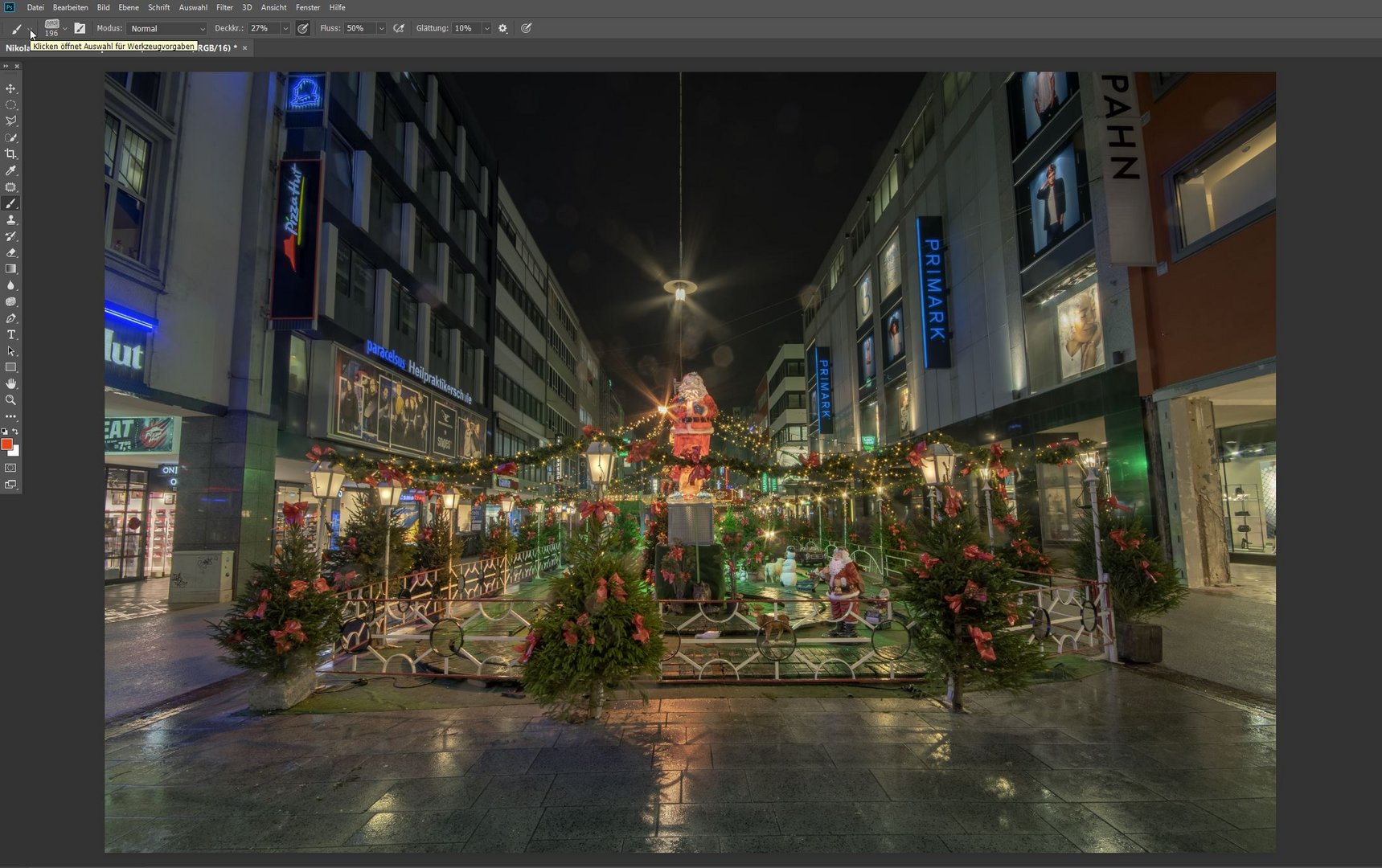Select the Polygonal Lasso tool
The image size is (1382, 868).
click(x=10, y=121)
